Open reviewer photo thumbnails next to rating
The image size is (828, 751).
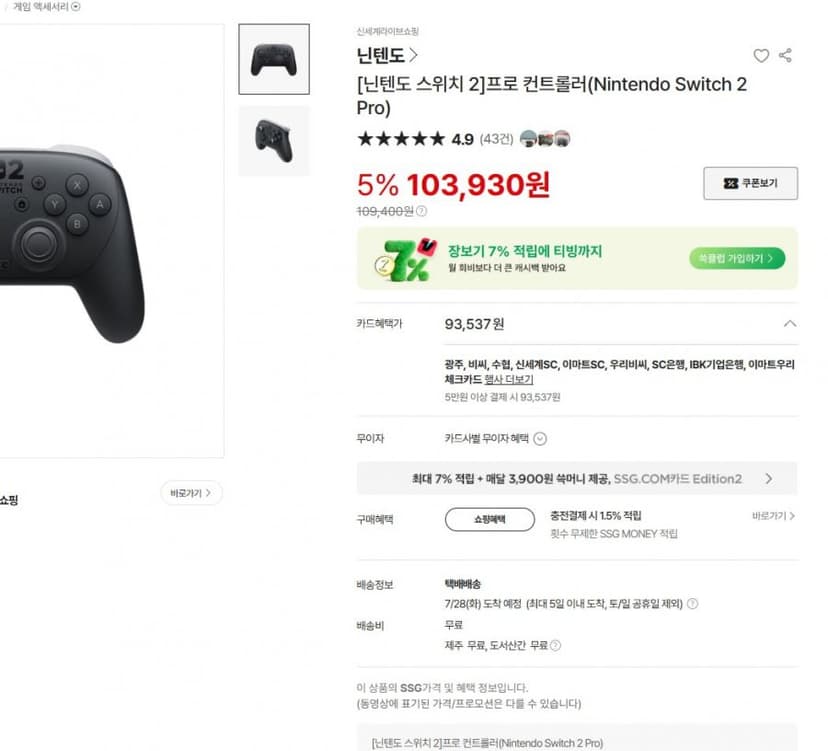545,139
